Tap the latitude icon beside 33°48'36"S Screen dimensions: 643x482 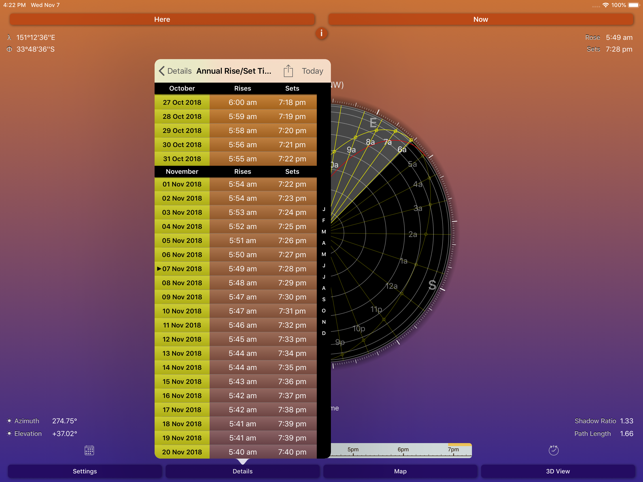[x=9, y=49]
